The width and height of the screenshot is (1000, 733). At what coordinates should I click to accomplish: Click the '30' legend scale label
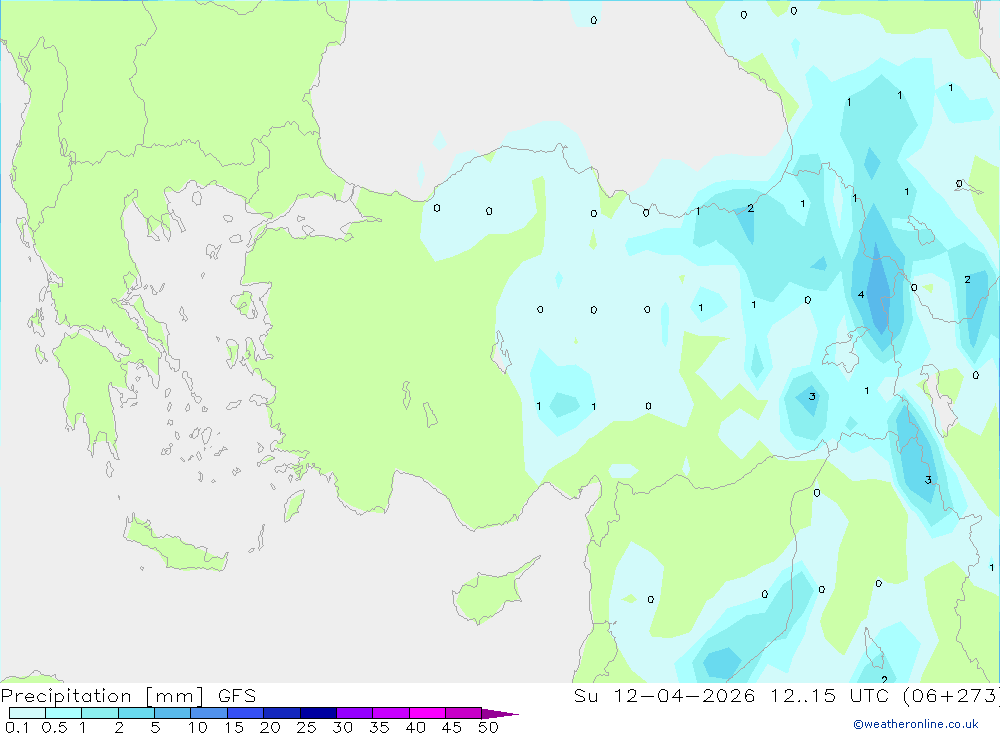[x=342, y=727]
